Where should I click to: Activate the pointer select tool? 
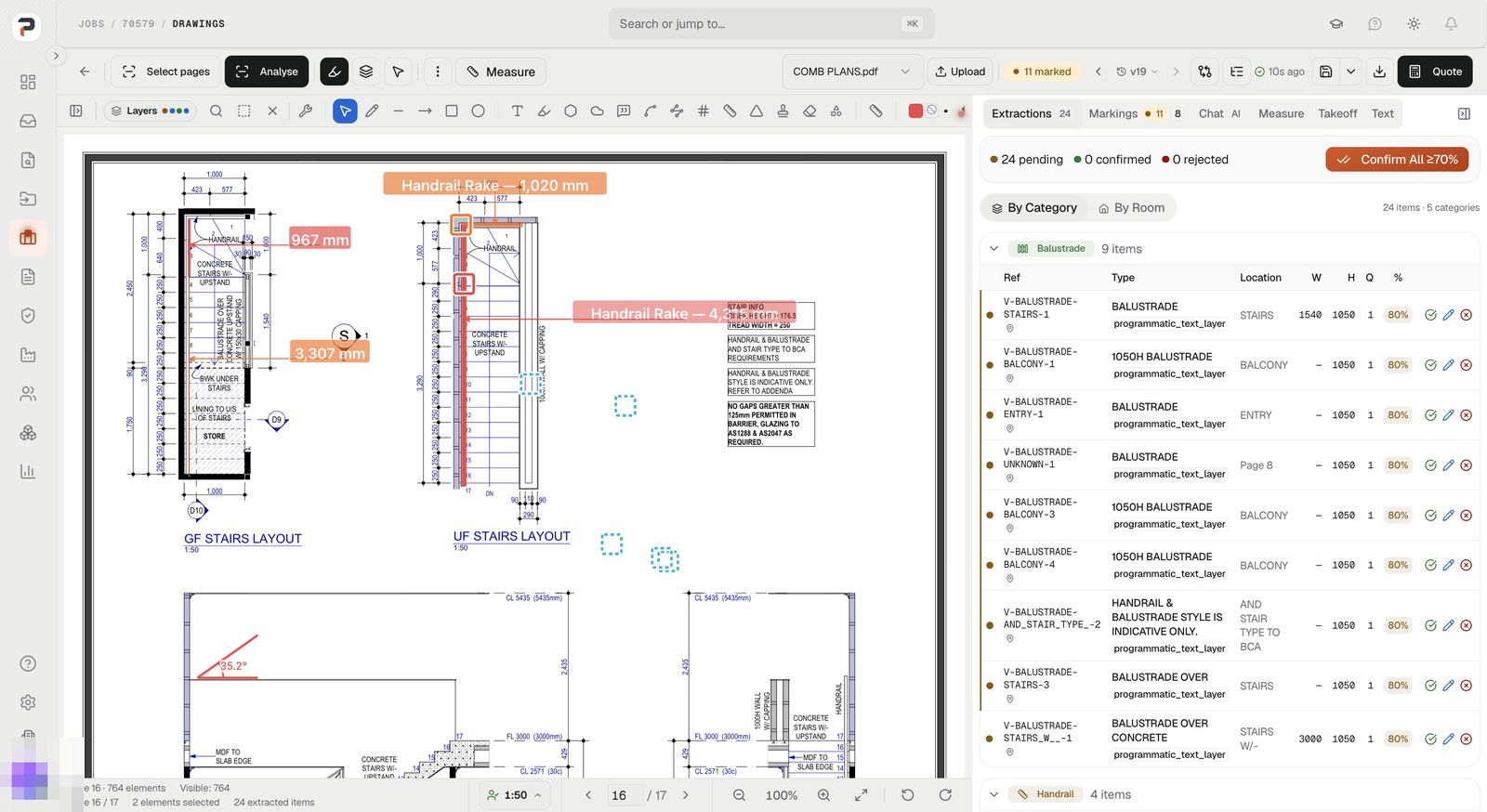tap(345, 111)
